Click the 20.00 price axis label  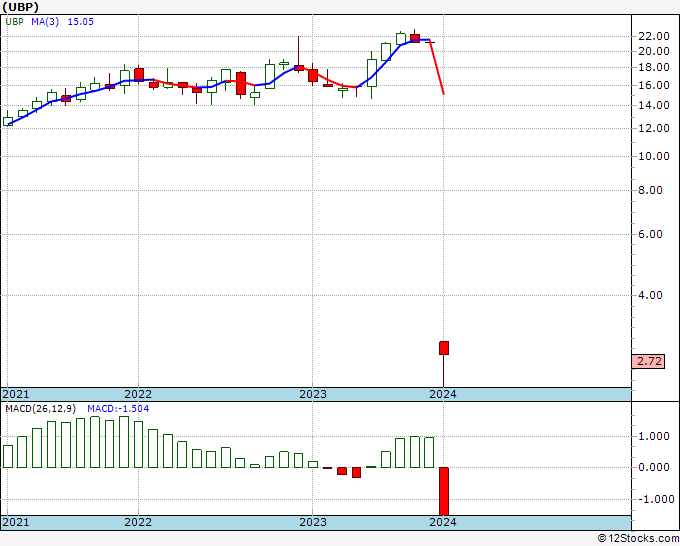coord(654,51)
